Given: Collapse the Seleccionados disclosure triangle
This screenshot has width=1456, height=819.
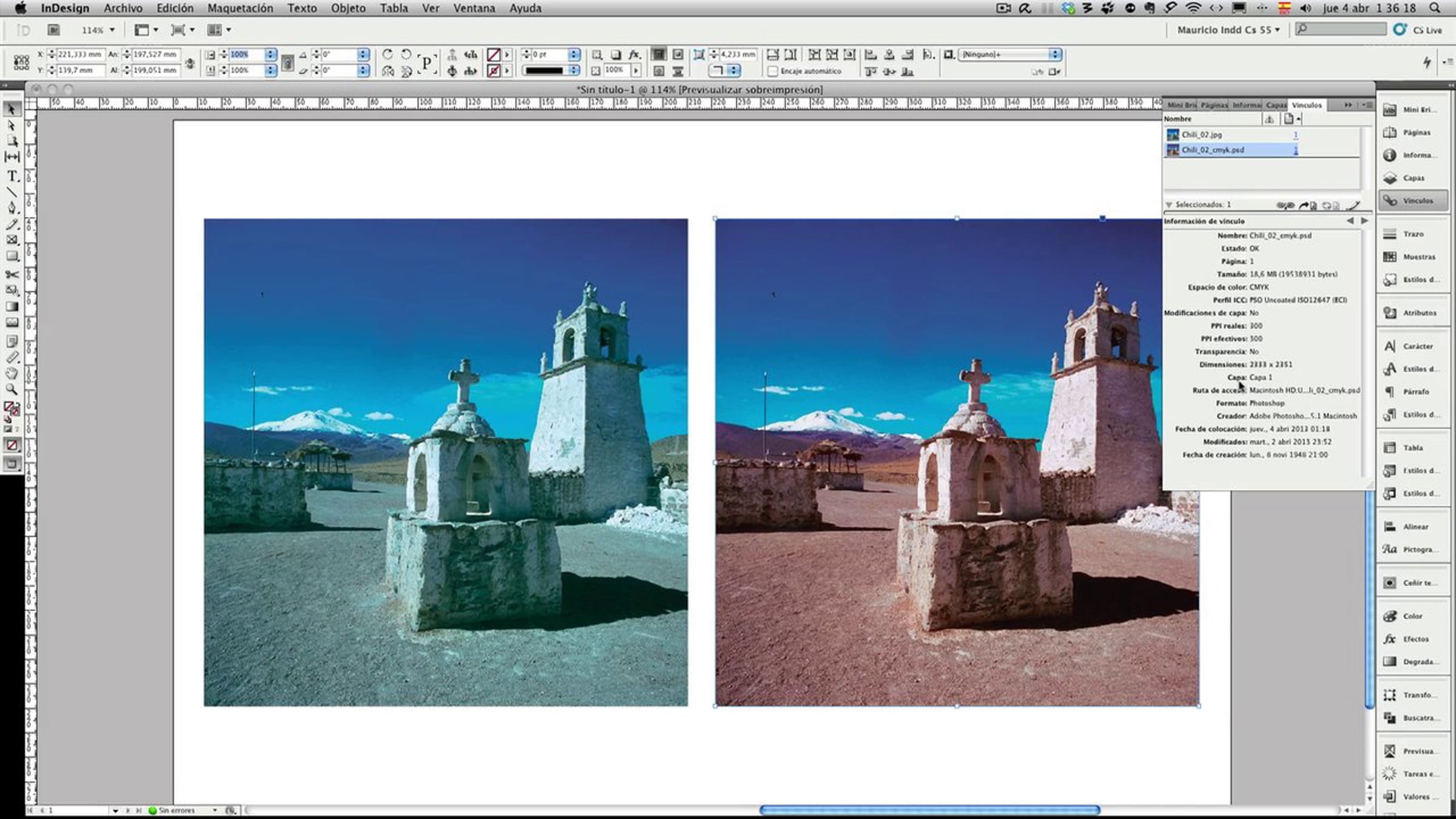Looking at the screenshot, I should click(1168, 205).
